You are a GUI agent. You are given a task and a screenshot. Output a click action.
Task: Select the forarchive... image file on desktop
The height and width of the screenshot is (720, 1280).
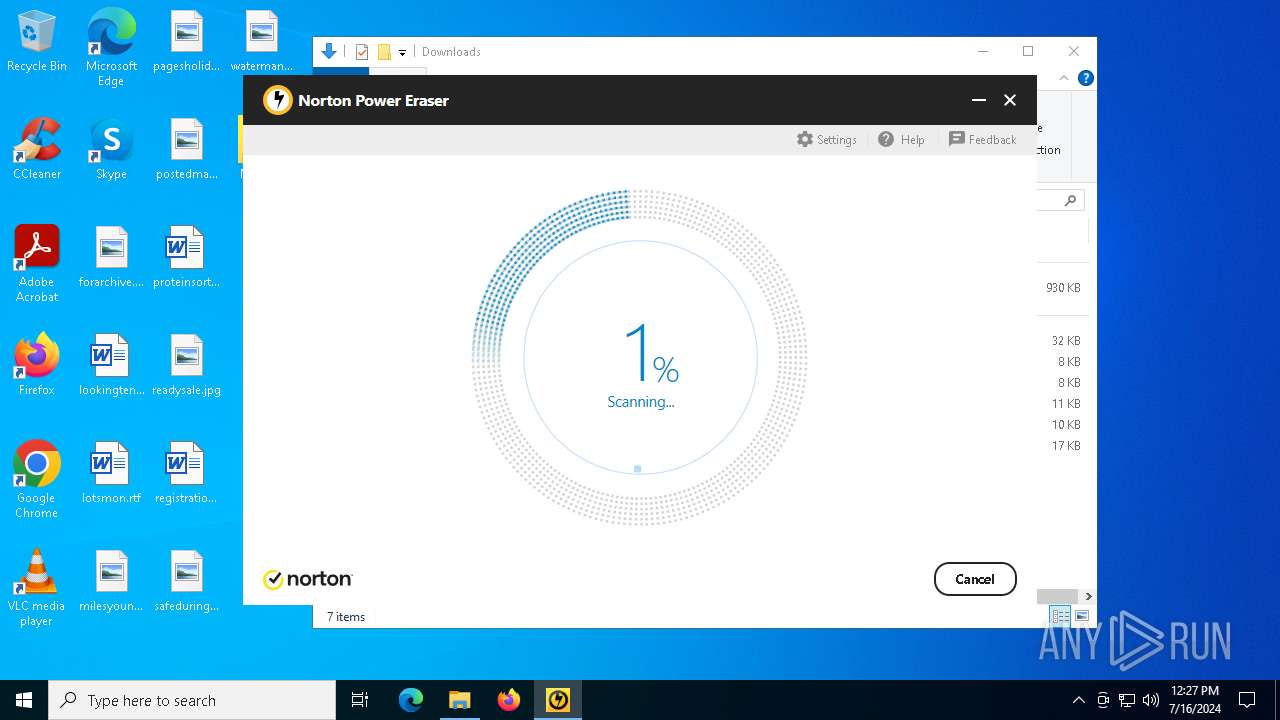click(111, 258)
